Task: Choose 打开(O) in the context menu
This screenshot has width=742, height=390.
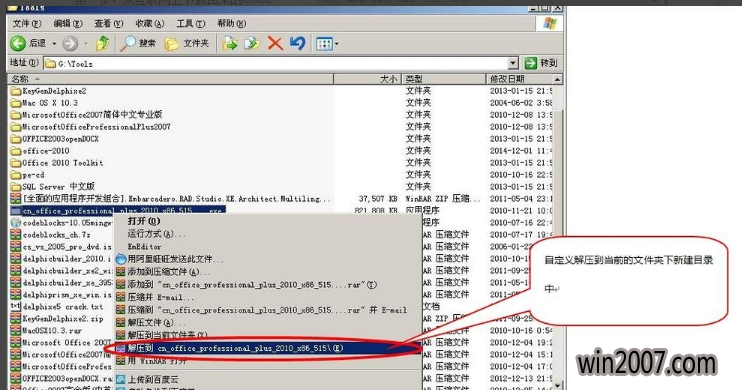Action: (x=144, y=221)
